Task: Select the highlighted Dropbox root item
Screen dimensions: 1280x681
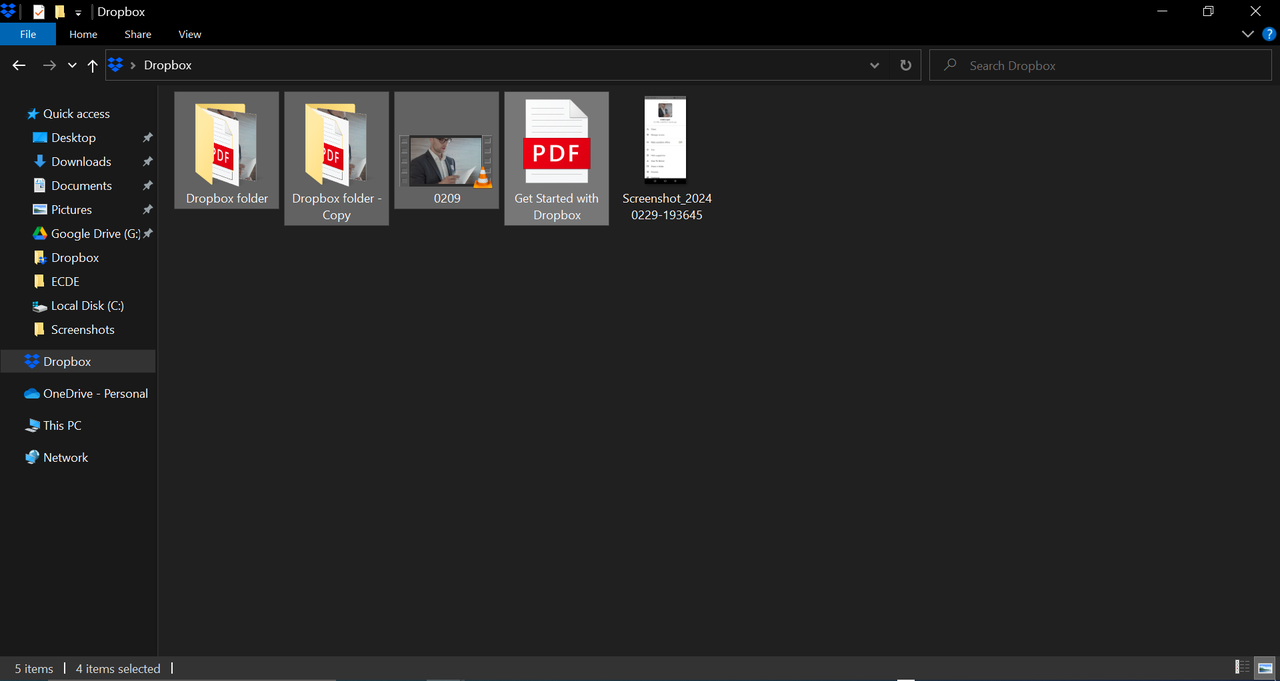Action: [x=78, y=362]
